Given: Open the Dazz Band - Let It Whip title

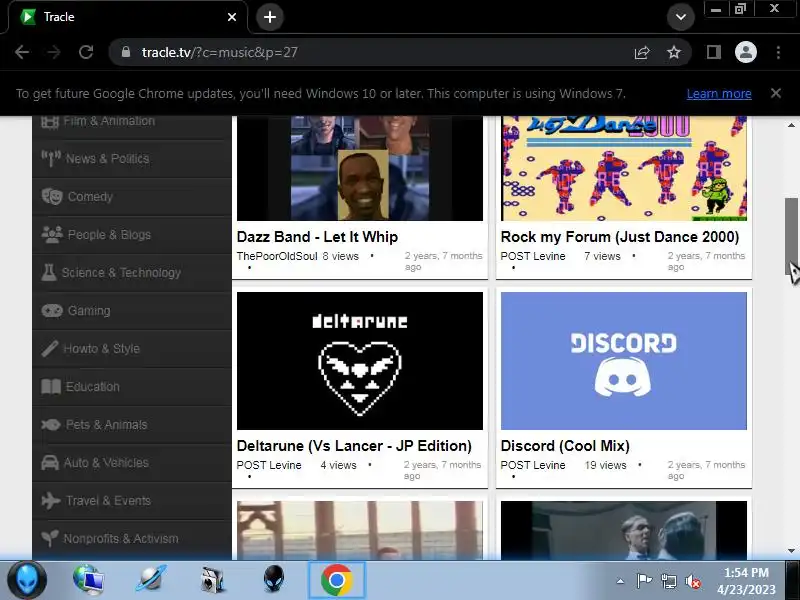Looking at the screenshot, I should [x=317, y=237].
